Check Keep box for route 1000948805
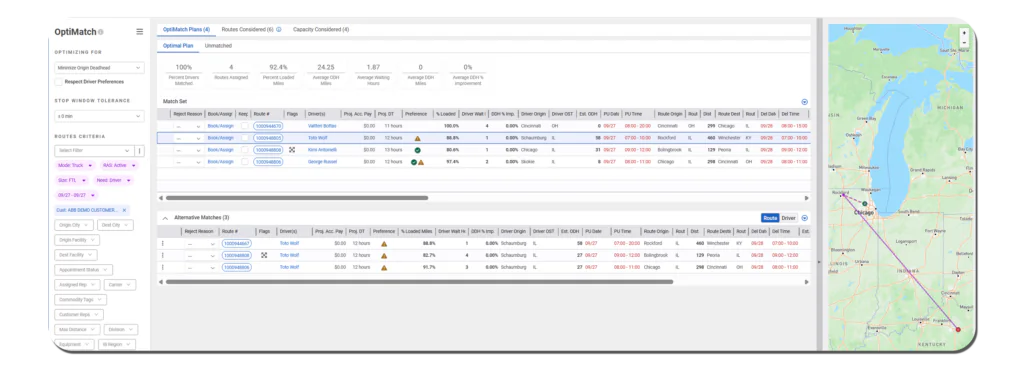This screenshot has height=368, width=1024. click(x=244, y=138)
